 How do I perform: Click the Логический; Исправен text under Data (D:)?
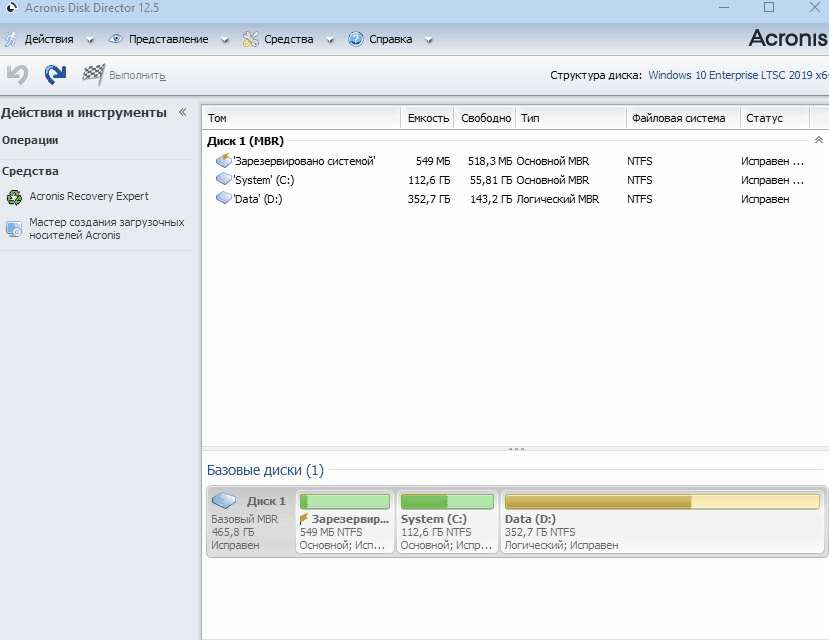coord(561,545)
